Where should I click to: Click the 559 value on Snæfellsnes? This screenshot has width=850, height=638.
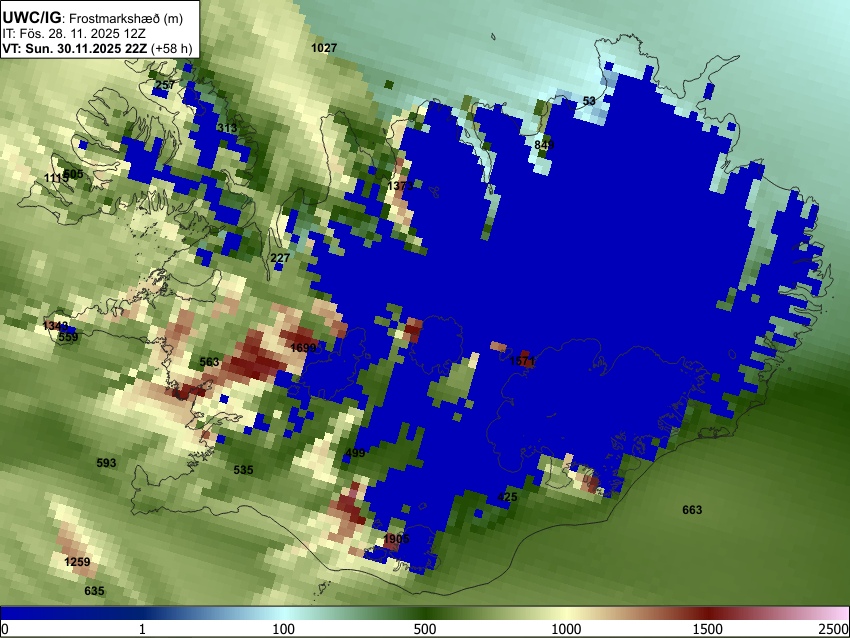tap(68, 337)
